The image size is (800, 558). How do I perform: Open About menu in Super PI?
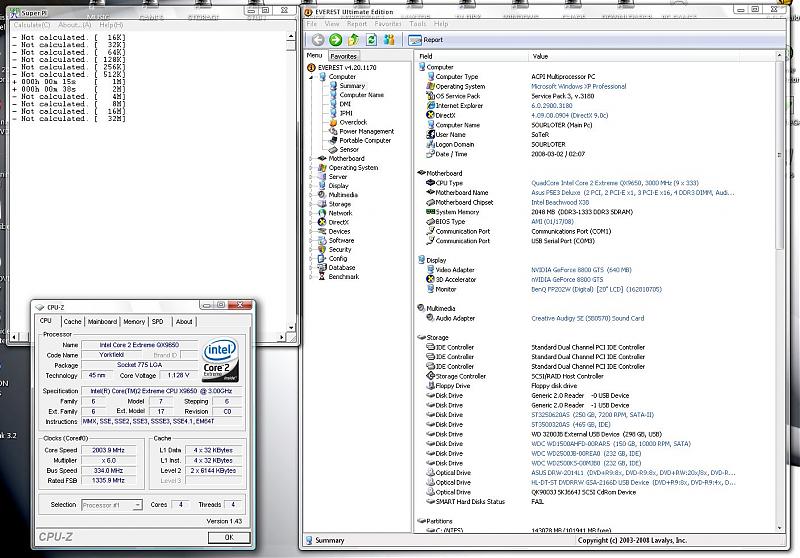point(74,25)
